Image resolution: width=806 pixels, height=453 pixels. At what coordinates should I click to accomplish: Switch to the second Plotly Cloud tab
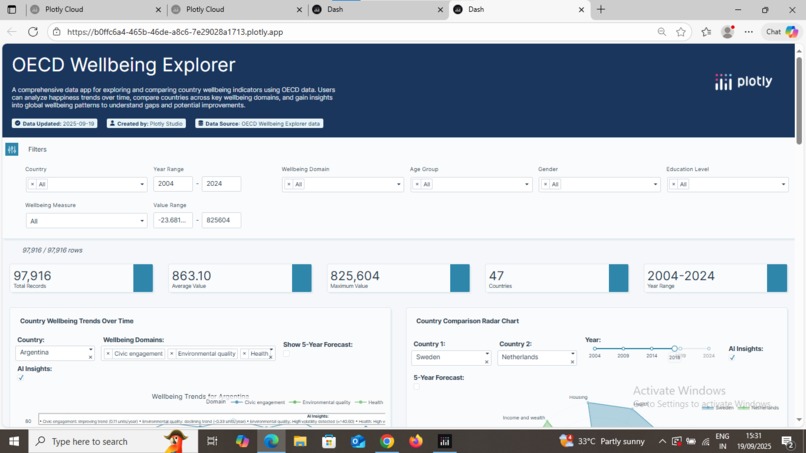click(237, 9)
